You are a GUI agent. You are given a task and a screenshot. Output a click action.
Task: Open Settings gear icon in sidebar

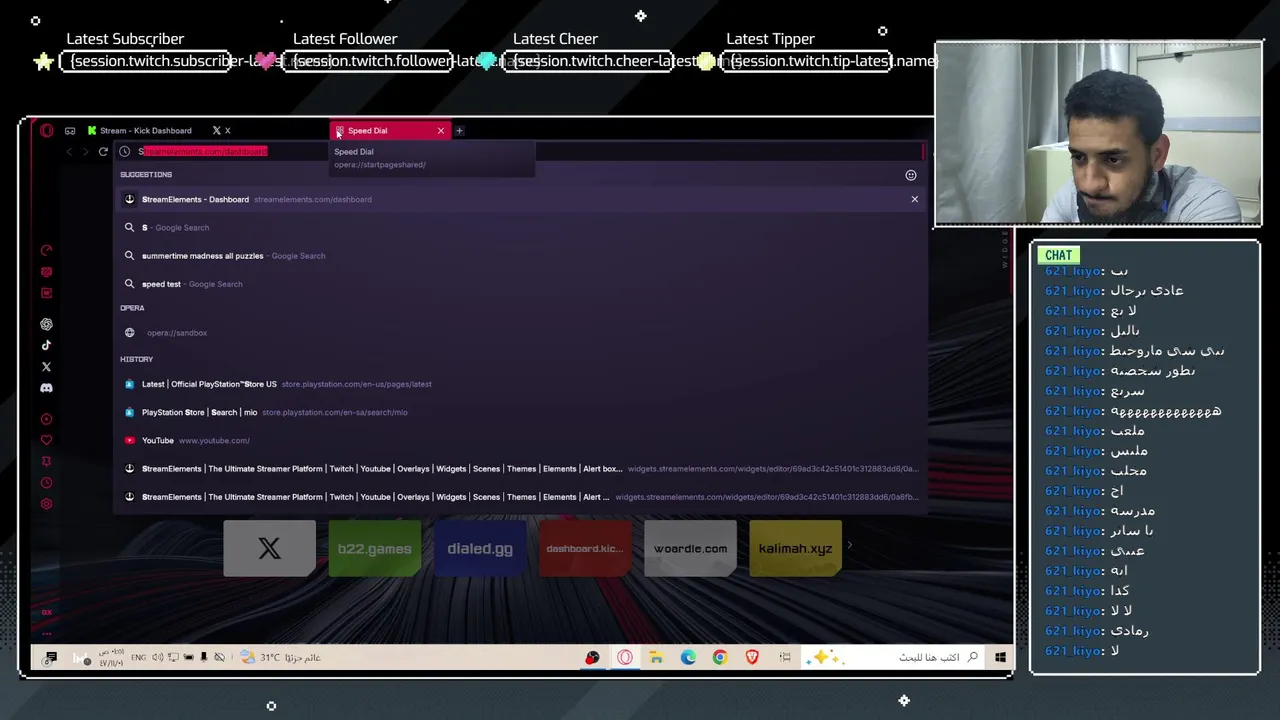46,504
